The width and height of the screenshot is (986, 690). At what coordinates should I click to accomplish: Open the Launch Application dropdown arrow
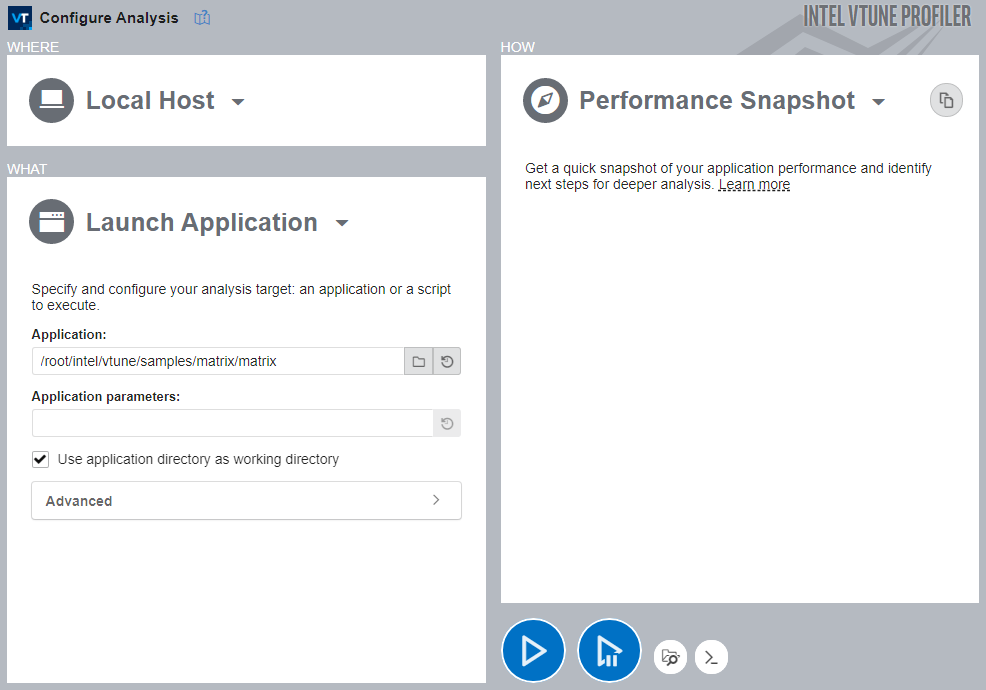pyautogui.click(x=342, y=224)
